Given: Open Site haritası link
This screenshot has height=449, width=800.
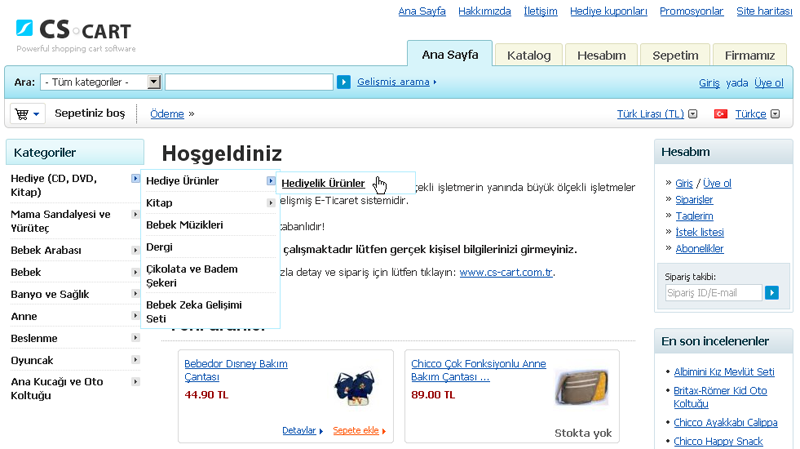Looking at the screenshot, I should tap(764, 11).
